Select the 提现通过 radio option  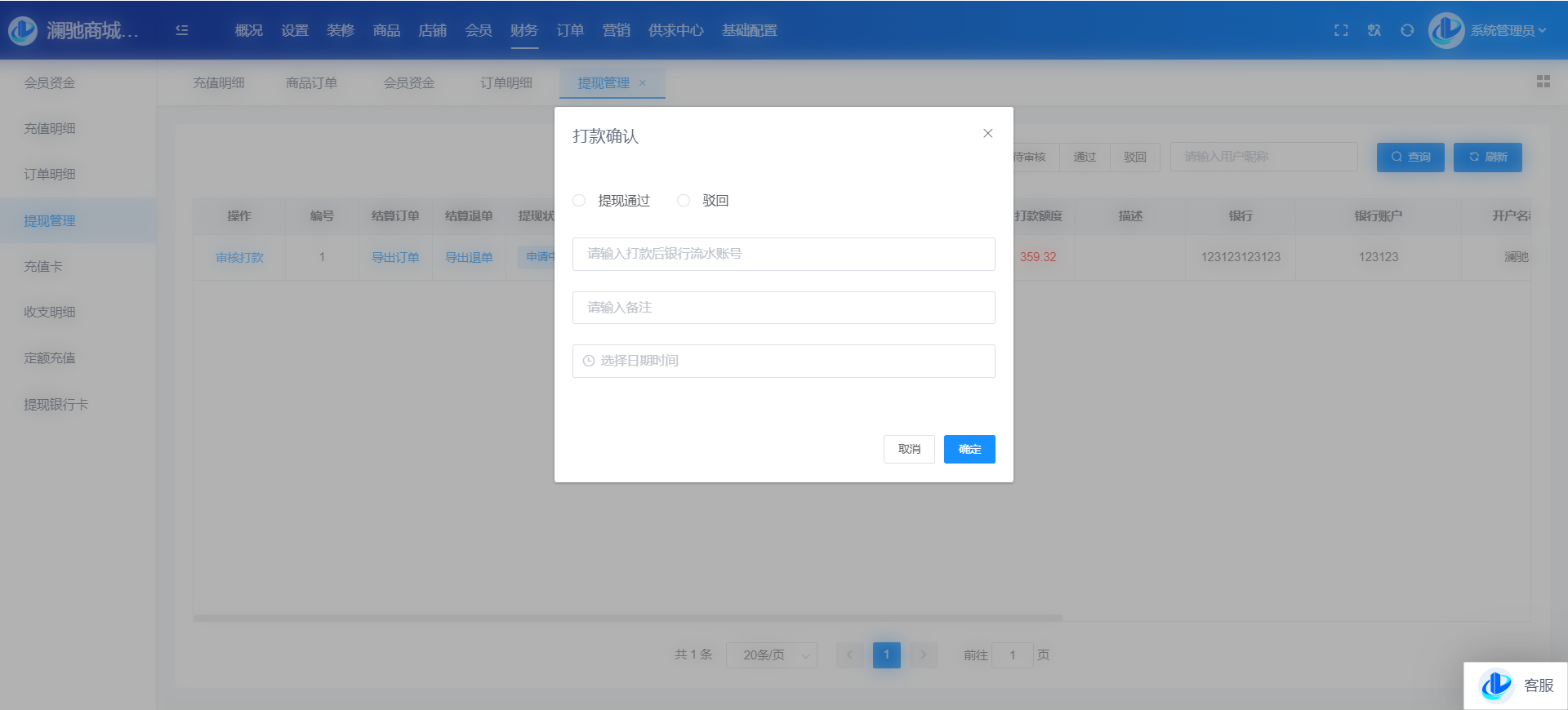pos(579,201)
